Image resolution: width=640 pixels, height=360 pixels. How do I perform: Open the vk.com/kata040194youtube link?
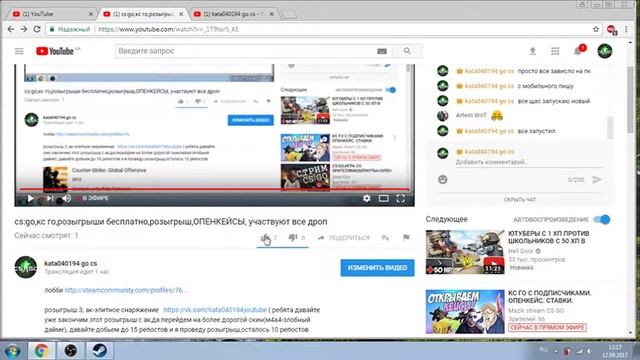(x=215, y=310)
